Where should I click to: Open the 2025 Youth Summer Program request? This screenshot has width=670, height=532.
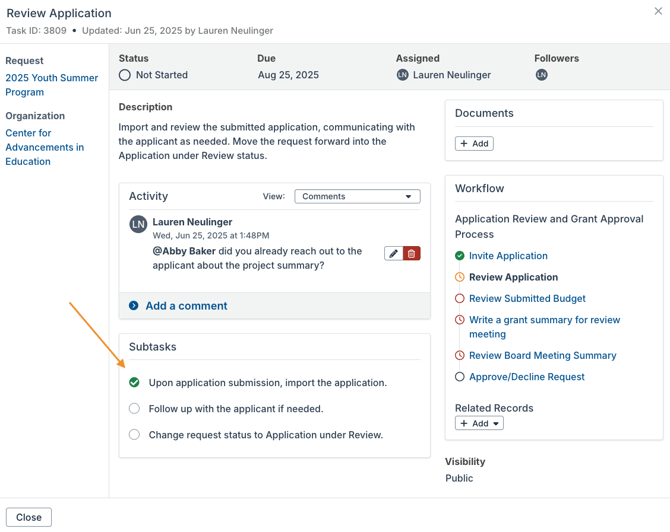[x=51, y=85]
